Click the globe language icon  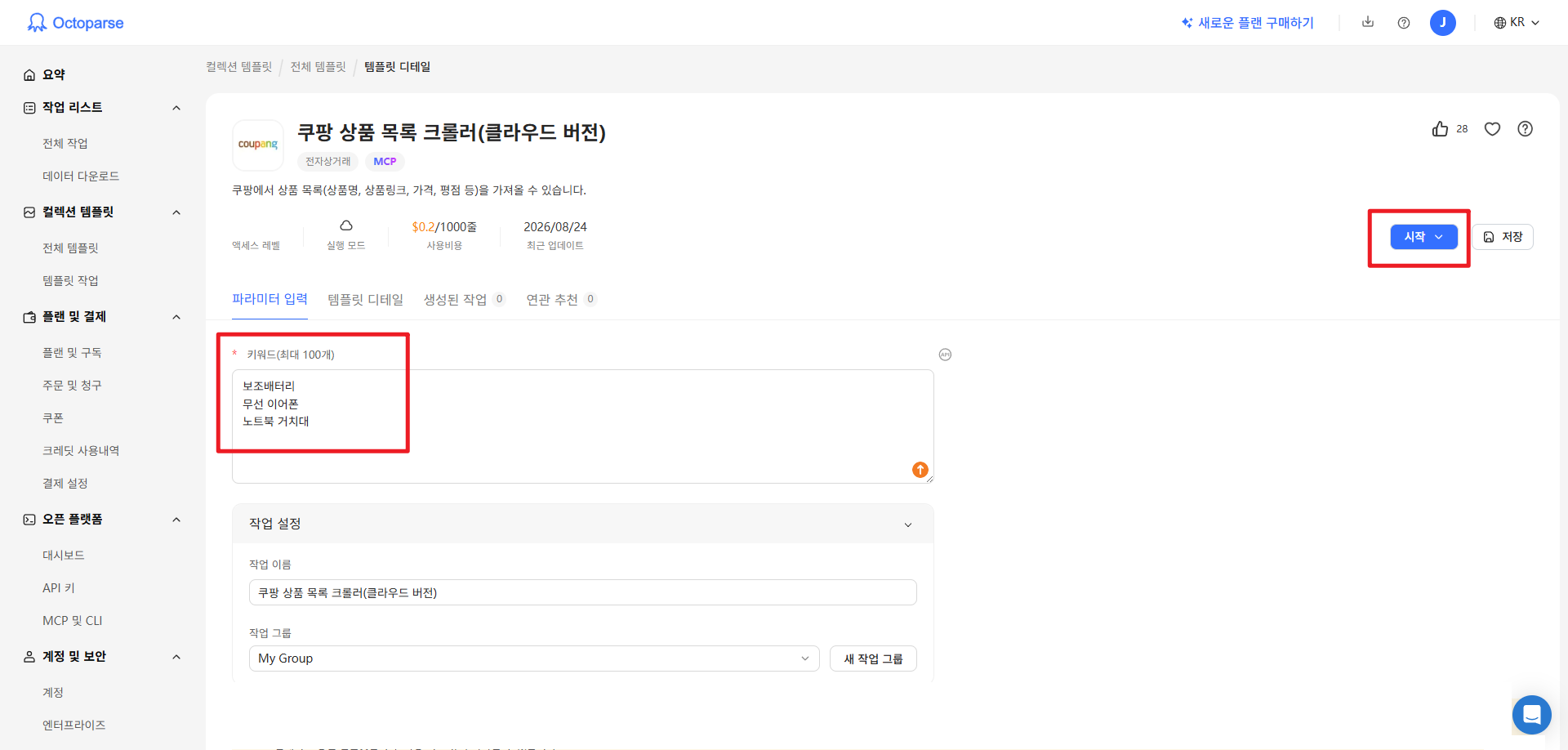pyautogui.click(x=1500, y=23)
